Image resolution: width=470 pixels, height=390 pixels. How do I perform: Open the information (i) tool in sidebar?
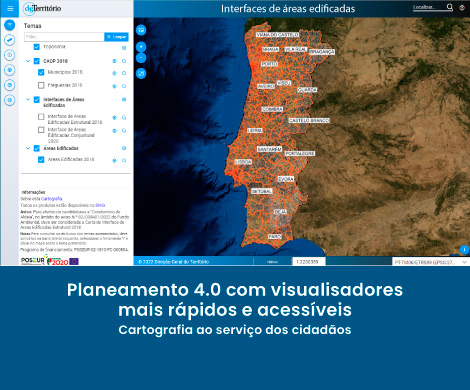[10, 55]
